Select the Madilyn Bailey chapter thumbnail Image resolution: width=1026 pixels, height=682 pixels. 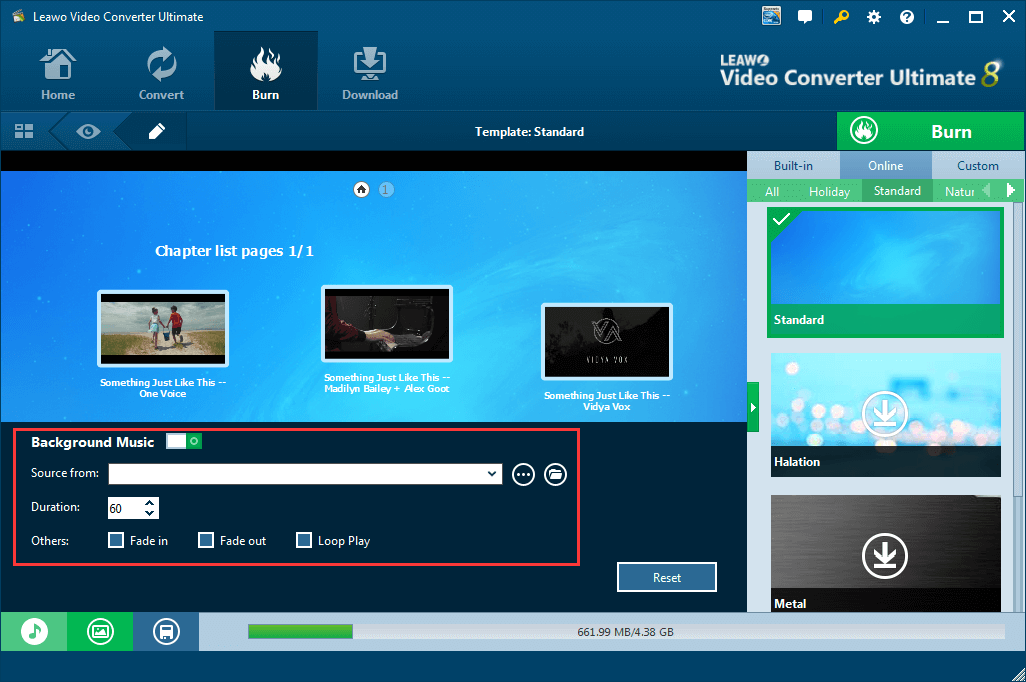[387, 323]
